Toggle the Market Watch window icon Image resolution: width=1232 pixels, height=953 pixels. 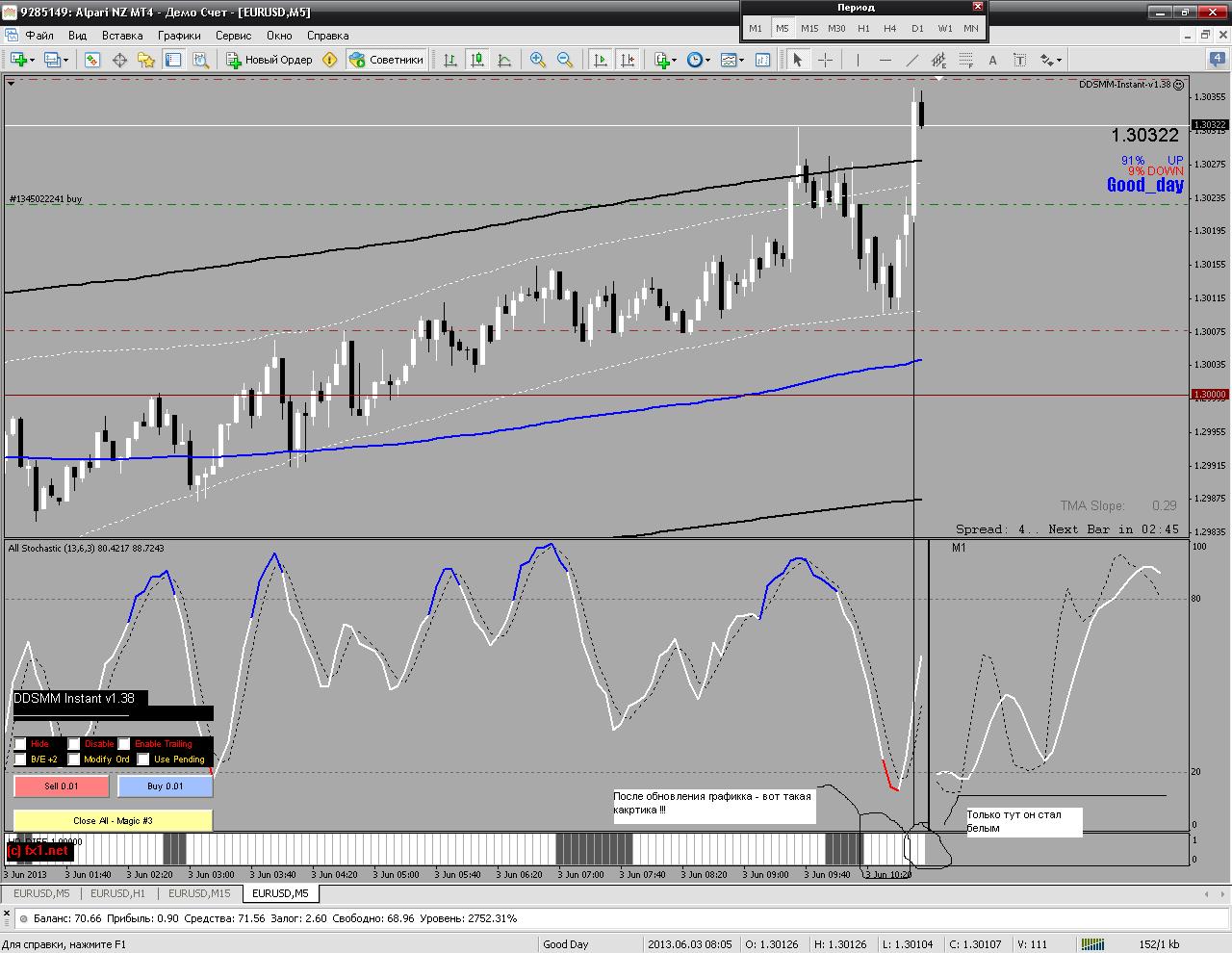tap(92, 60)
